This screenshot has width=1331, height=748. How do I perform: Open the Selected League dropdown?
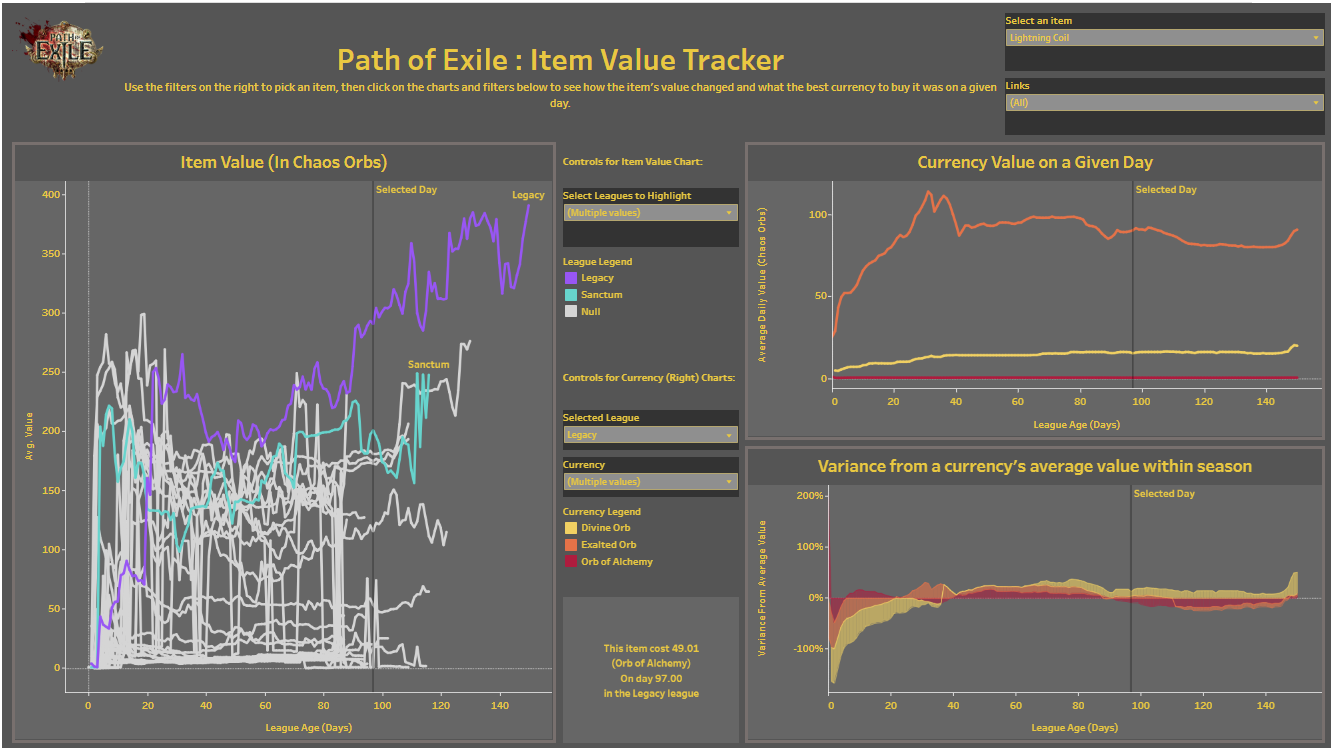coord(650,434)
